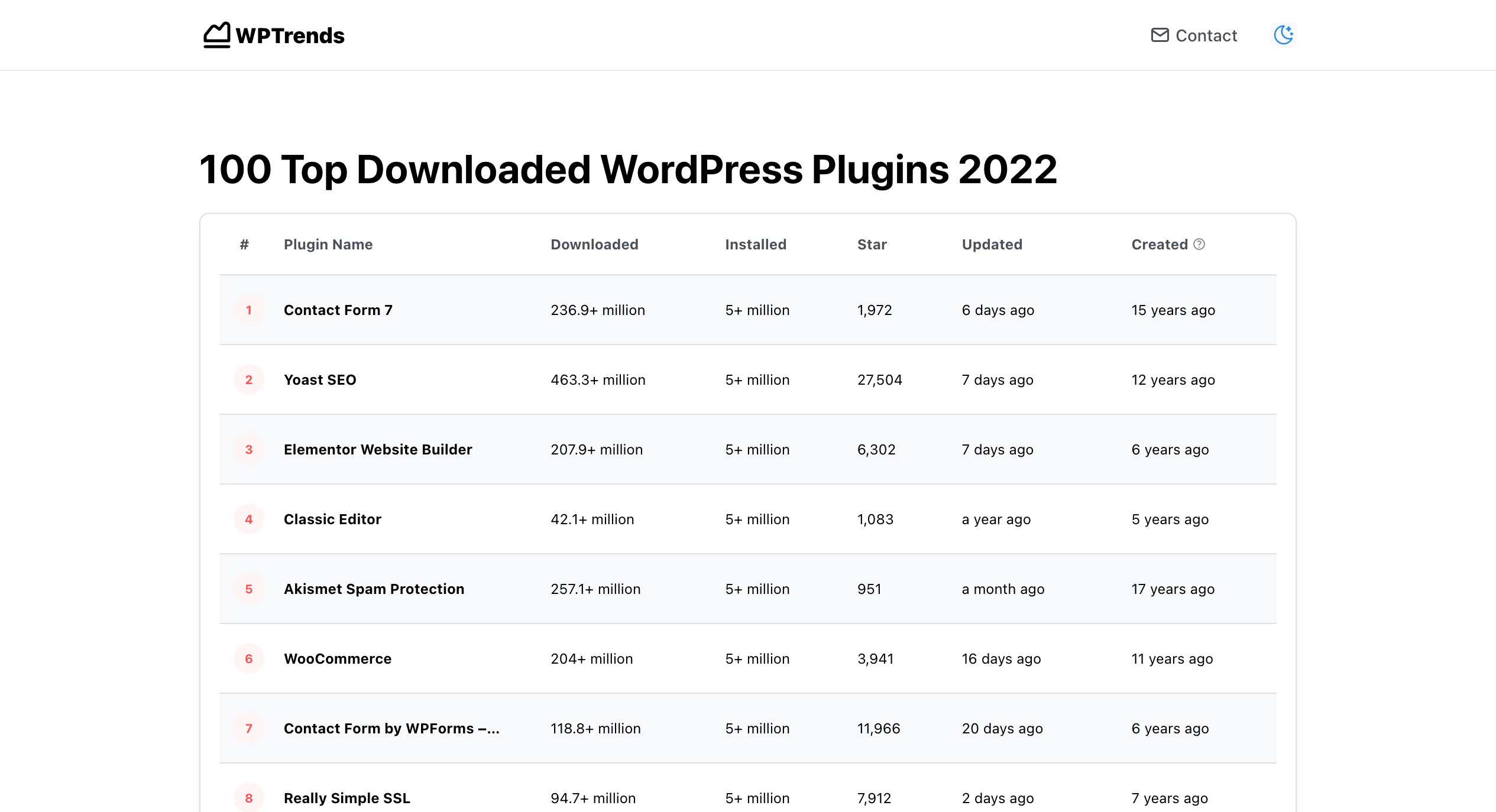The image size is (1496, 812).
Task: Select the 204+ million download value
Action: 592,659
